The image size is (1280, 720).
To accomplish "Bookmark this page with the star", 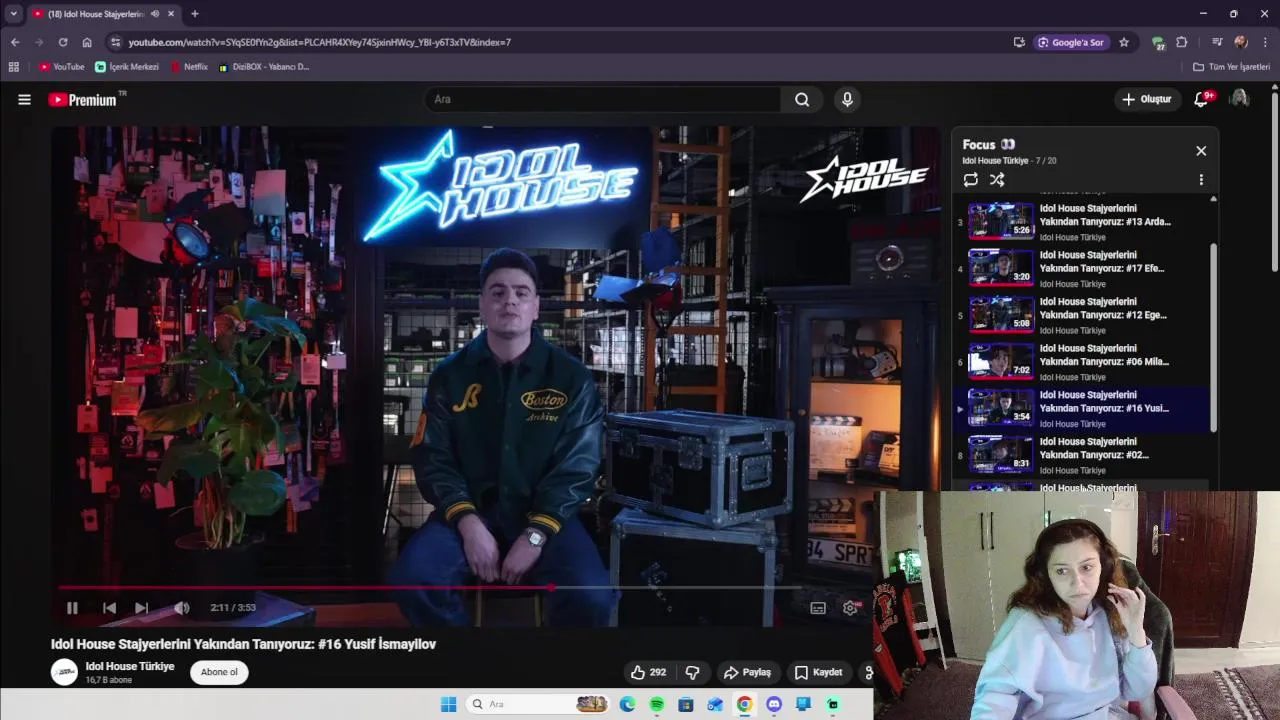I will (1124, 42).
